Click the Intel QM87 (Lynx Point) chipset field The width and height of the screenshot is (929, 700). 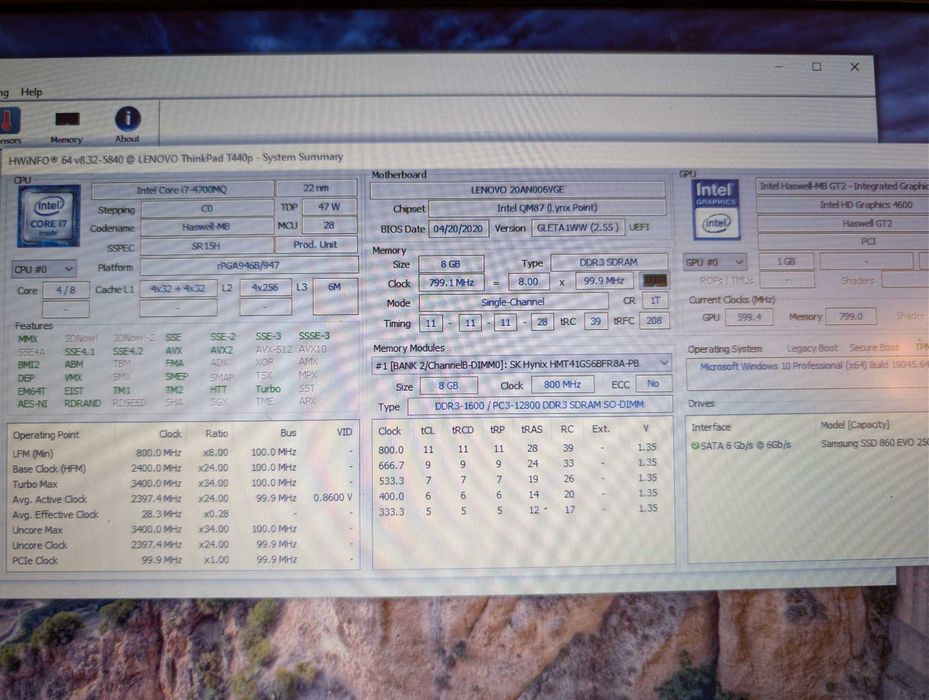coord(547,208)
